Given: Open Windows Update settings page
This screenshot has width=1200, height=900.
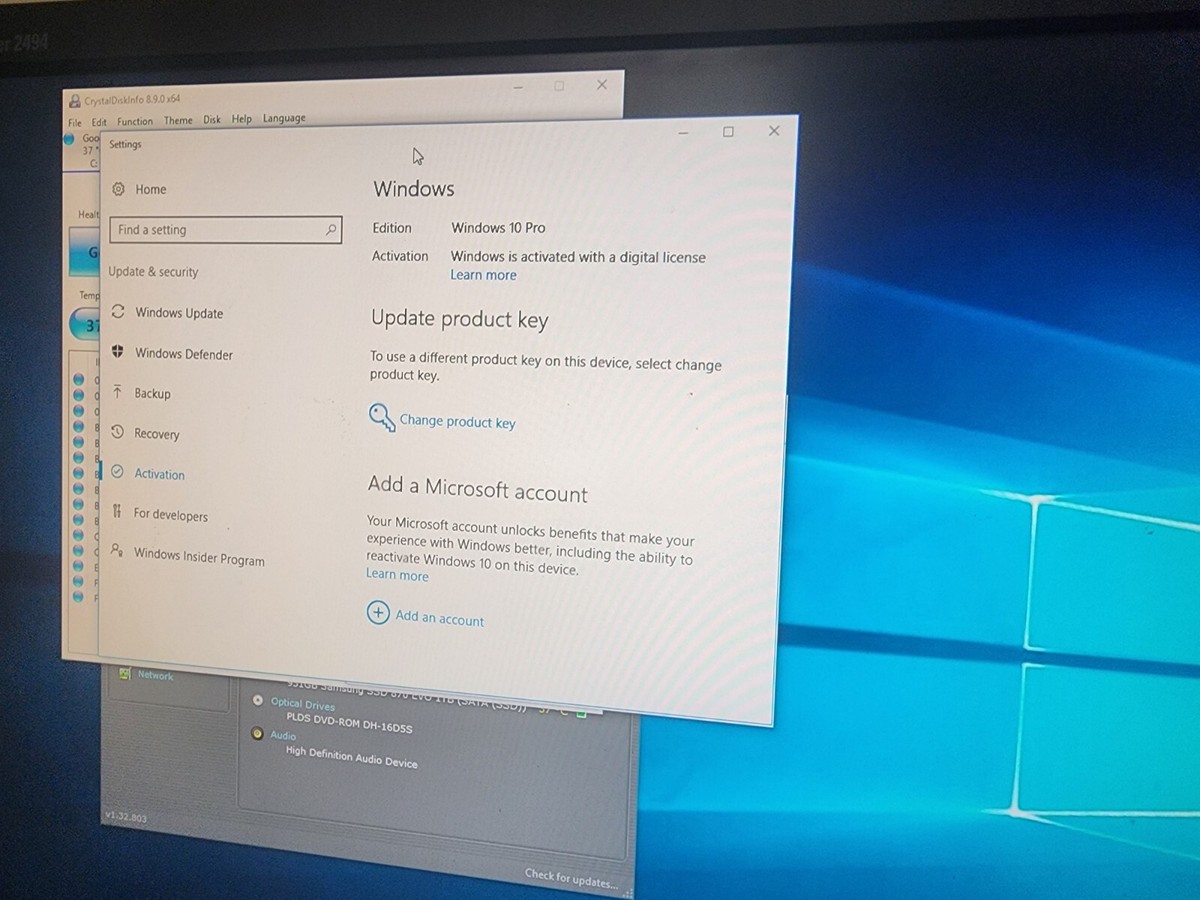Looking at the screenshot, I should point(179,313).
